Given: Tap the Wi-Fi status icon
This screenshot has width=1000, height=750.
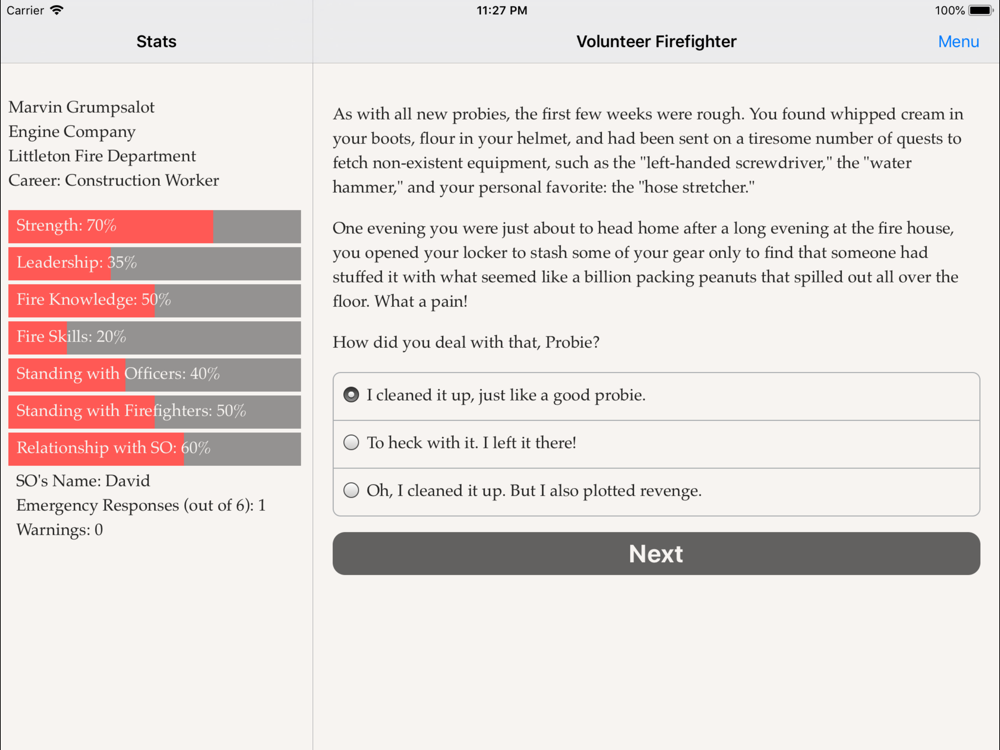Looking at the screenshot, I should click(57, 11).
